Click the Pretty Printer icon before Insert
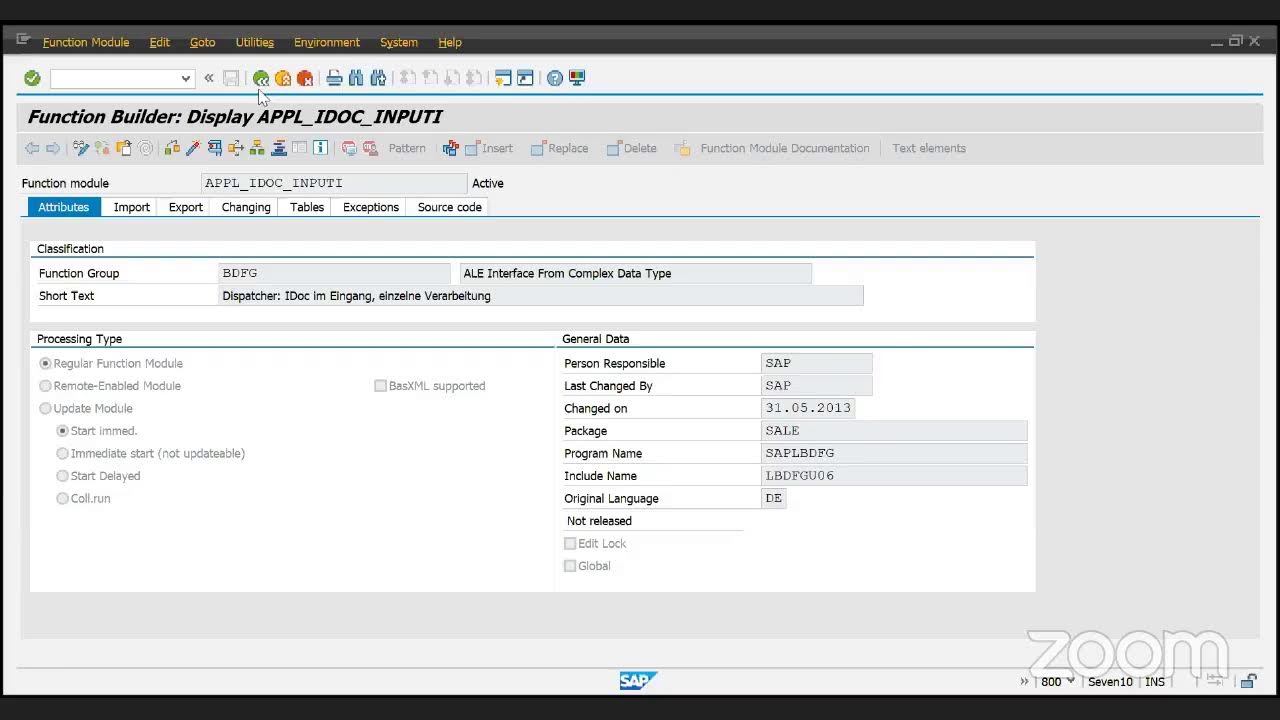 [451, 148]
